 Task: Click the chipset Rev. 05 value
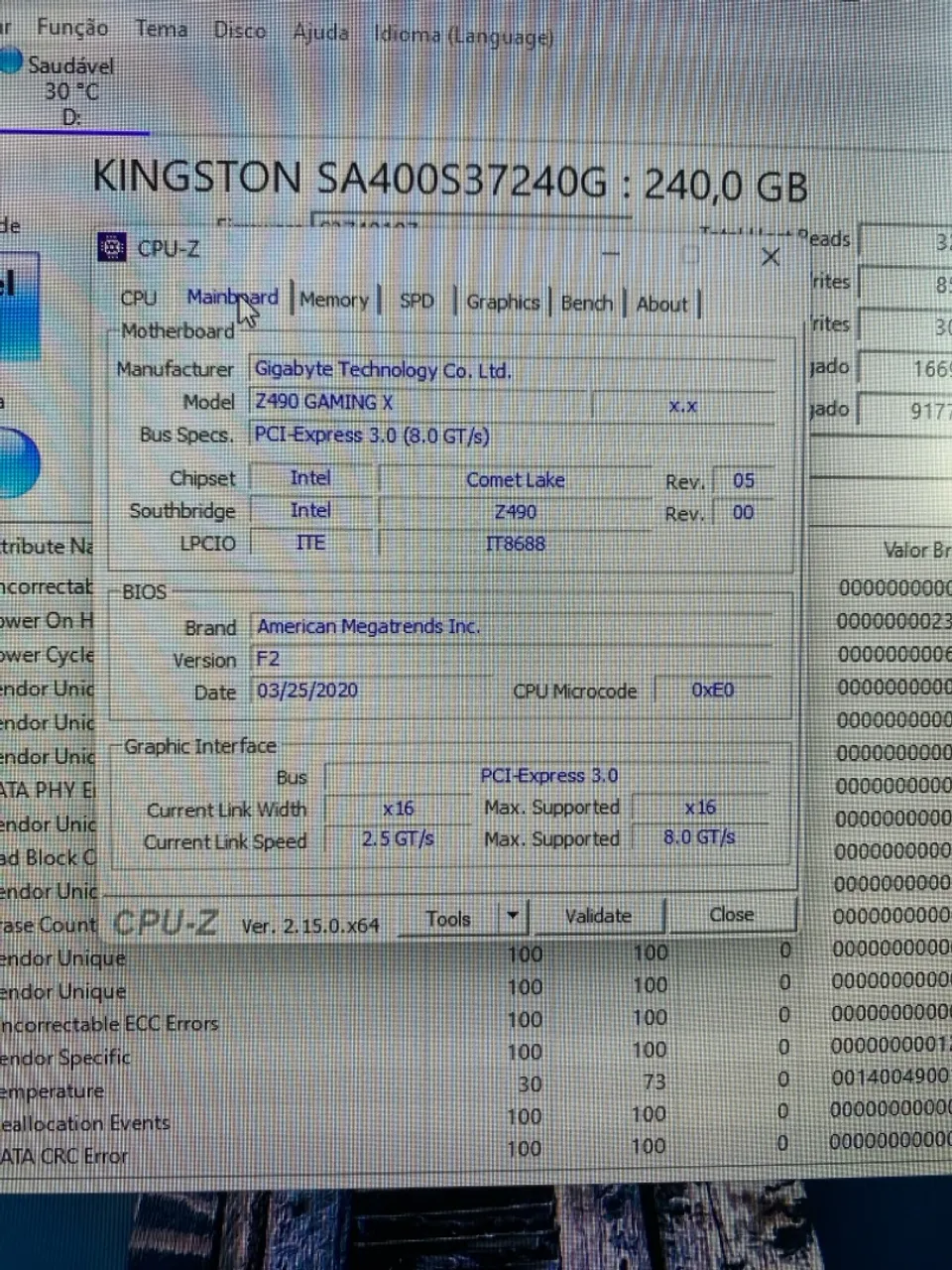coord(744,480)
